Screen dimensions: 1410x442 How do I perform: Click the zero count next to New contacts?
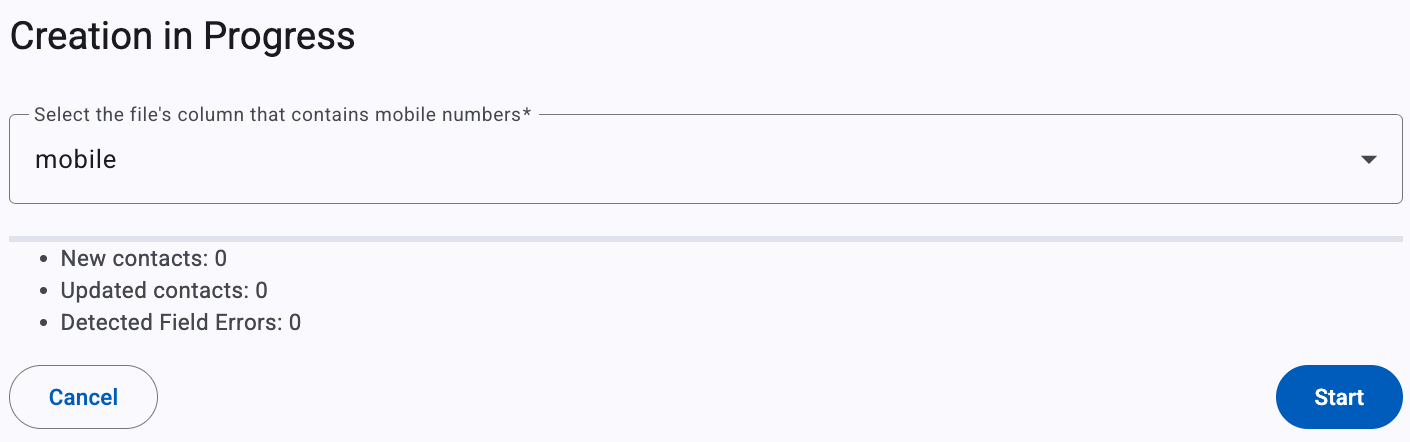[221, 259]
